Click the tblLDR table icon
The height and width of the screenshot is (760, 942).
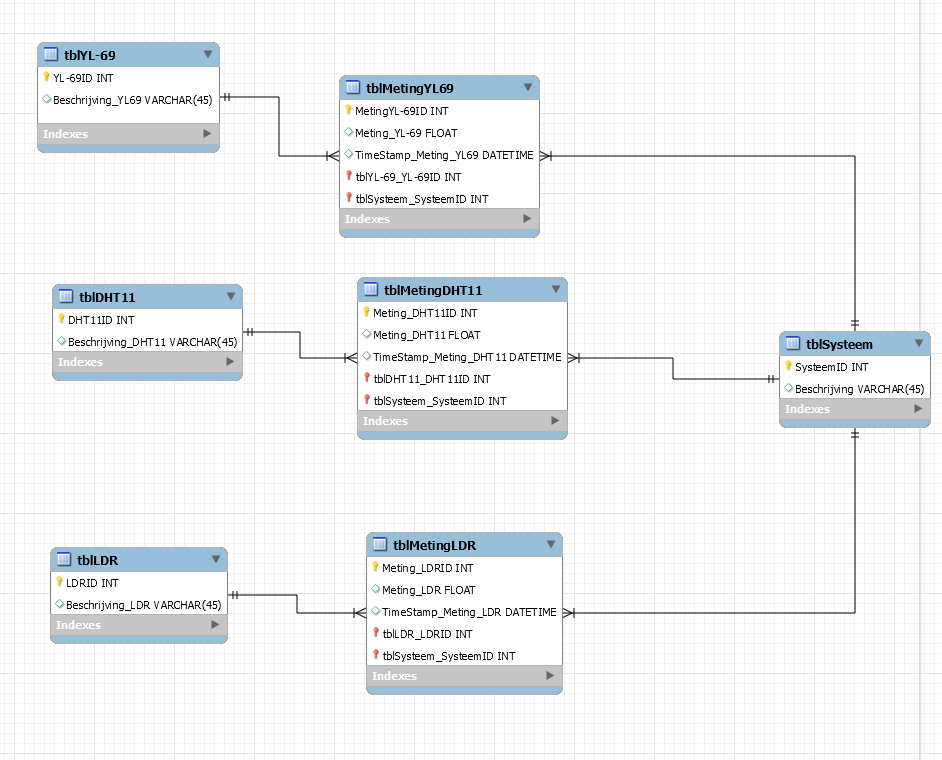click(x=64, y=560)
